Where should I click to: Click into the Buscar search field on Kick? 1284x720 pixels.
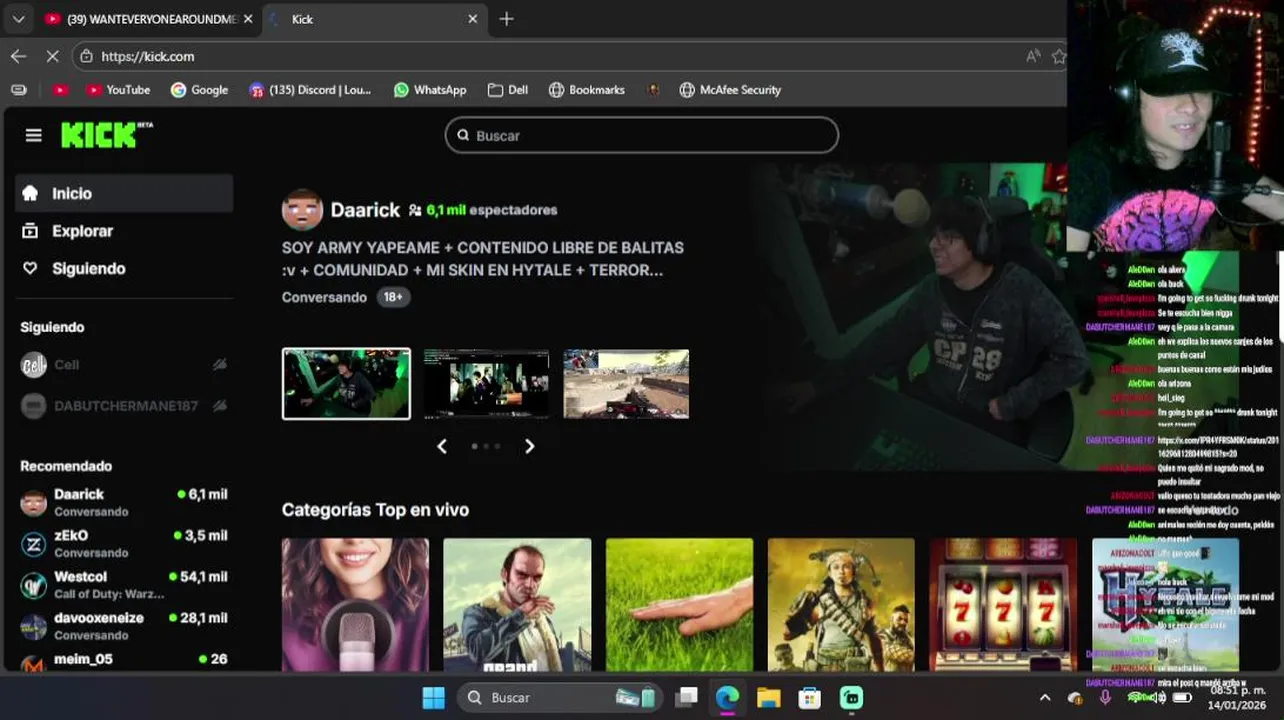(x=642, y=135)
